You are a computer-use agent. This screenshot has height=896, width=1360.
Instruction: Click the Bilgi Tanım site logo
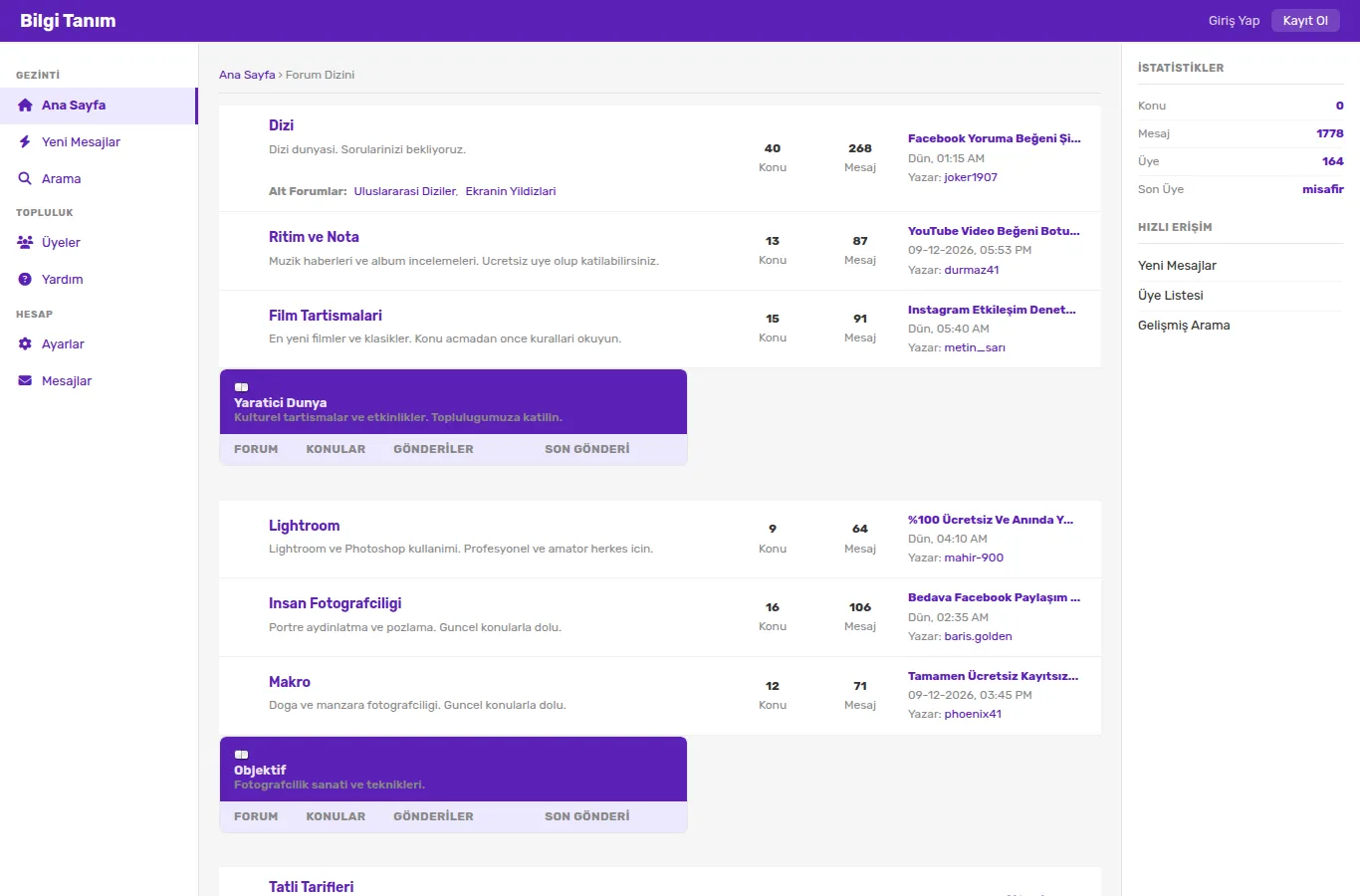point(68,21)
